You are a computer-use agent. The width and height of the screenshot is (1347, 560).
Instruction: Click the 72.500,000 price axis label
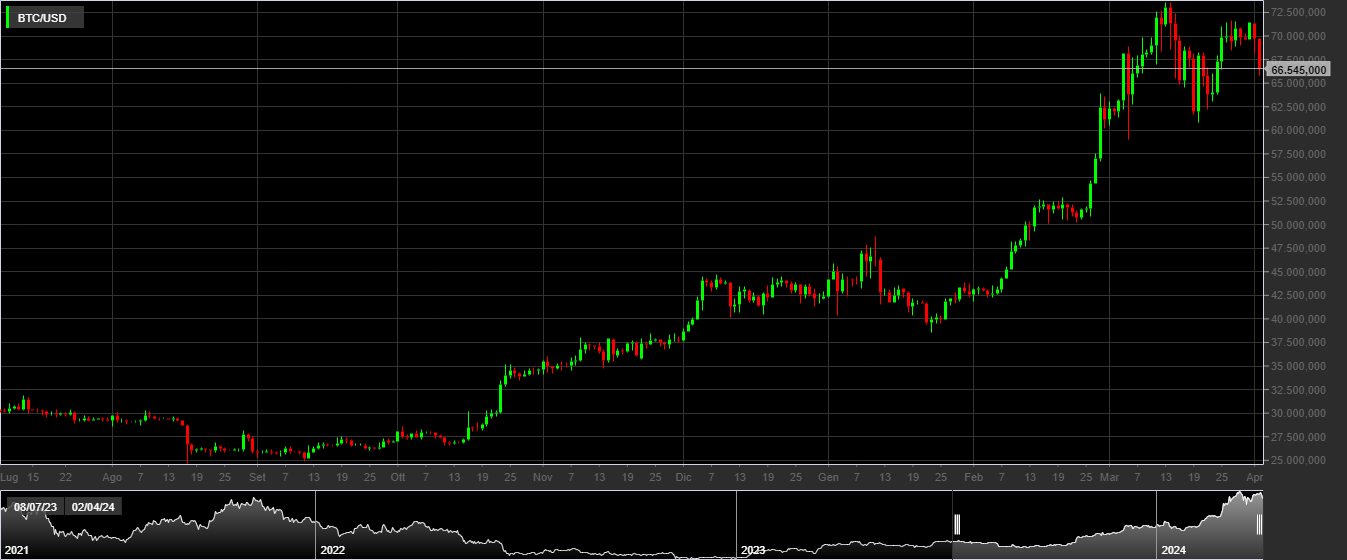[x=1299, y=12]
